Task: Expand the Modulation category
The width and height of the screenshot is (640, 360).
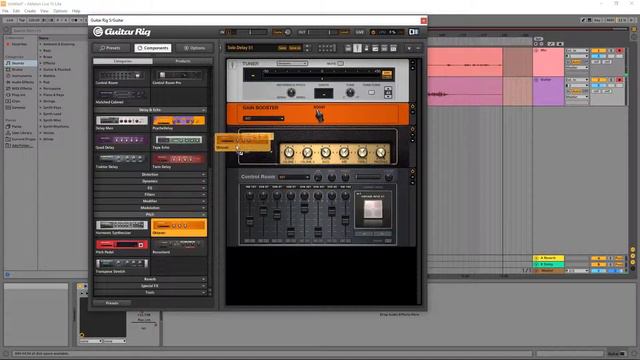Action: (x=150, y=208)
